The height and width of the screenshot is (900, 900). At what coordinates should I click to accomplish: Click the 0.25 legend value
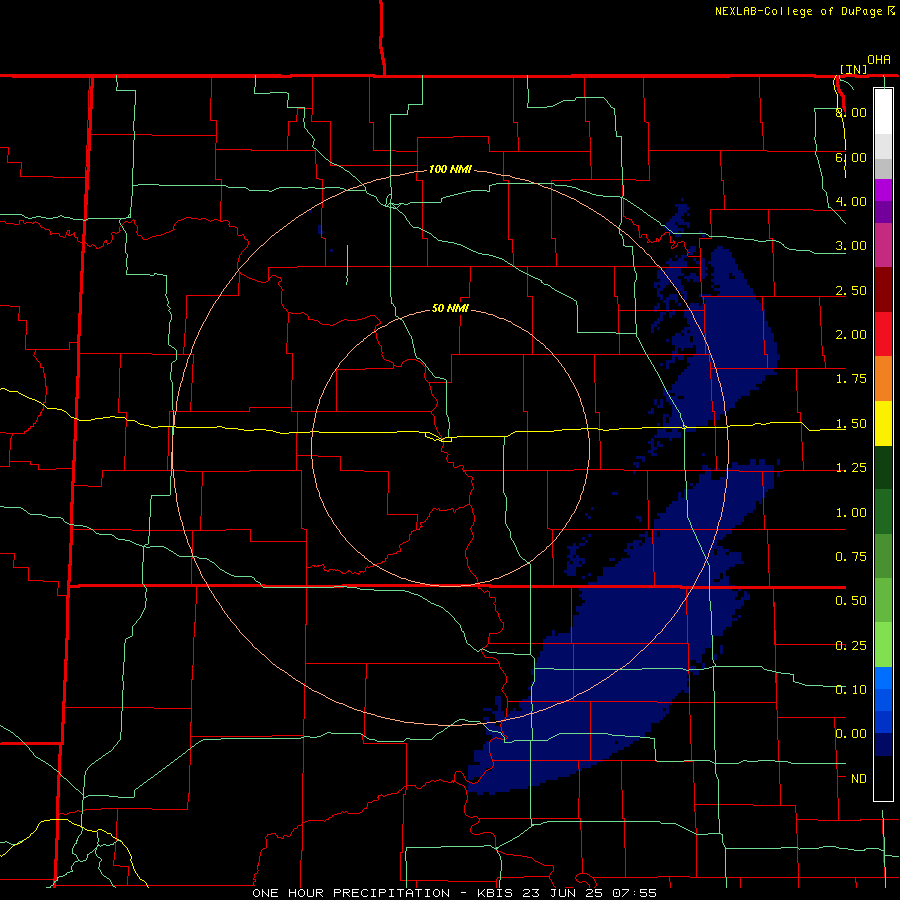[851, 646]
